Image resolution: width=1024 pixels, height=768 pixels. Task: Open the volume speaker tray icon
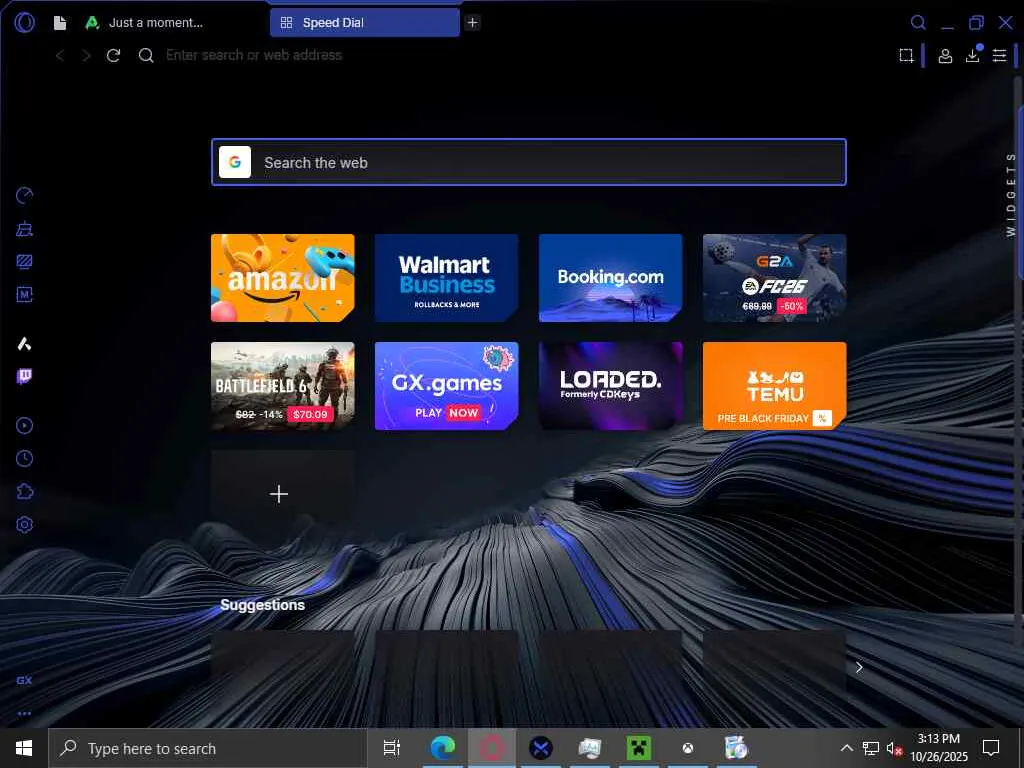pyautogui.click(x=894, y=748)
